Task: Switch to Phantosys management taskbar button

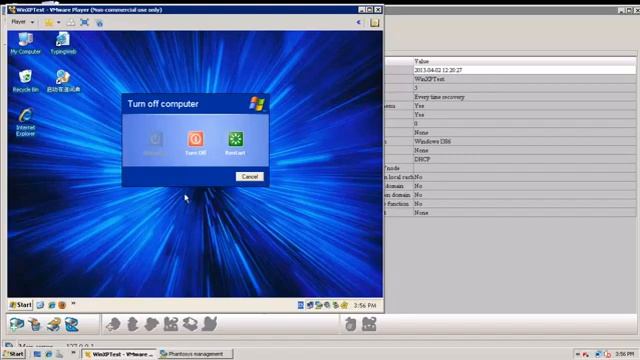Action: click(x=196, y=354)
